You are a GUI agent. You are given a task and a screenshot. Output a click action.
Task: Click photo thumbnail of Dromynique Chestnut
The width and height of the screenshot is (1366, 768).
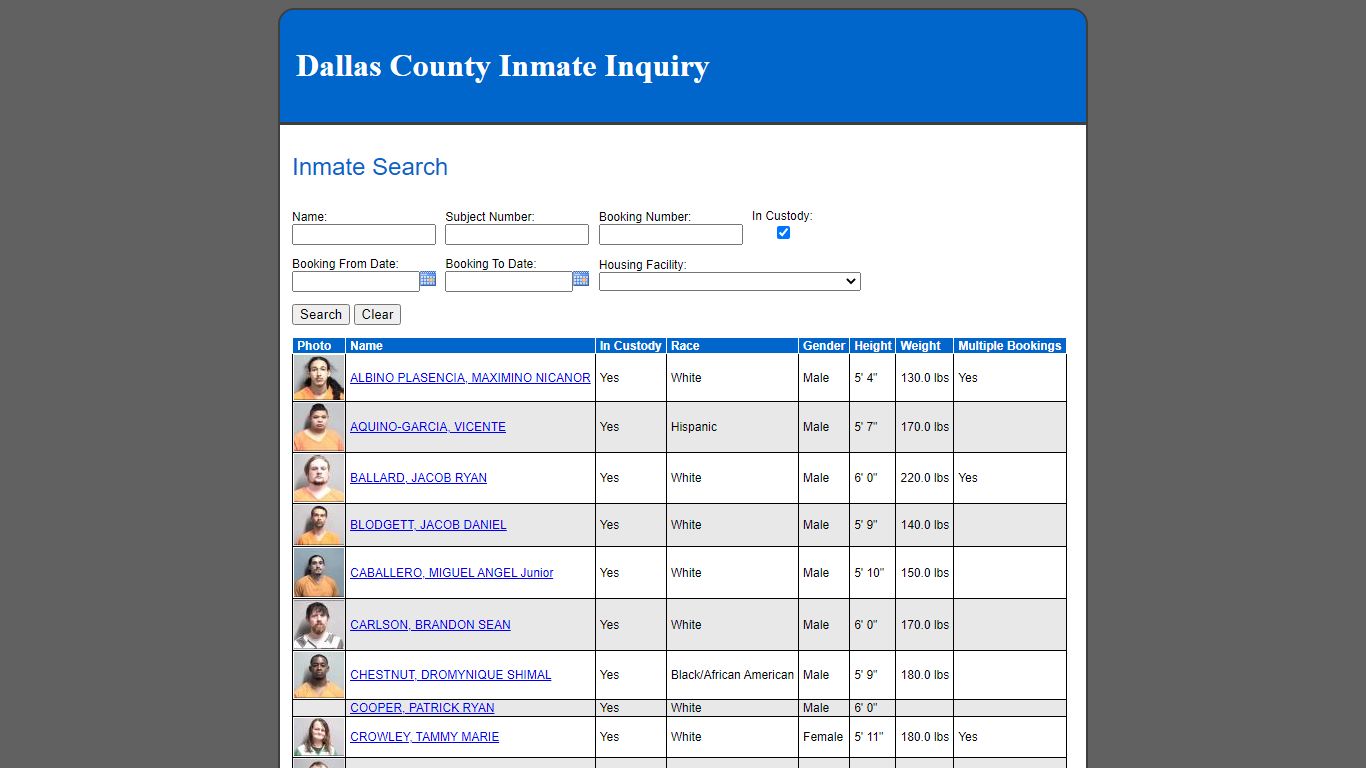tap(319, 675)
